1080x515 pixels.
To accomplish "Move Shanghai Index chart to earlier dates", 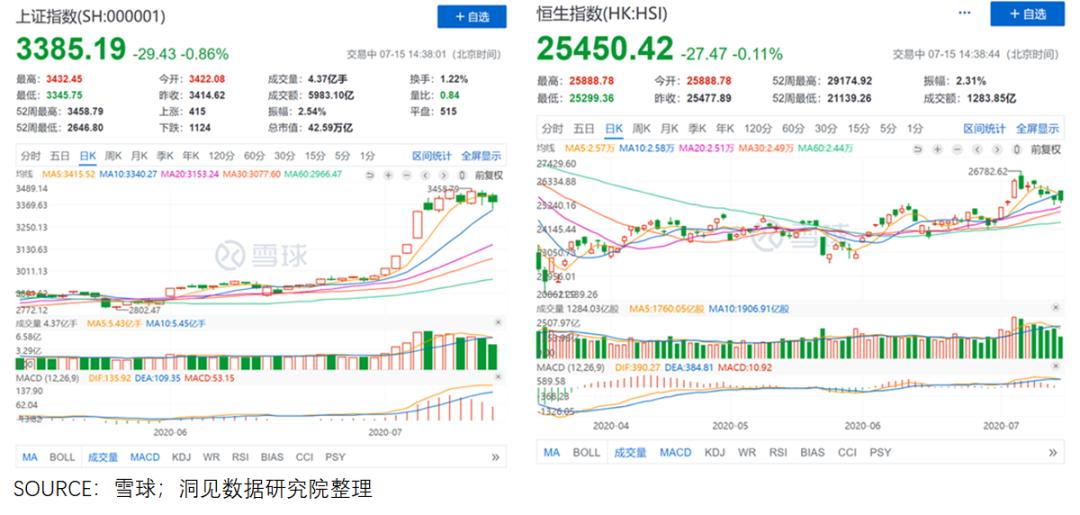I will (425, 176).
